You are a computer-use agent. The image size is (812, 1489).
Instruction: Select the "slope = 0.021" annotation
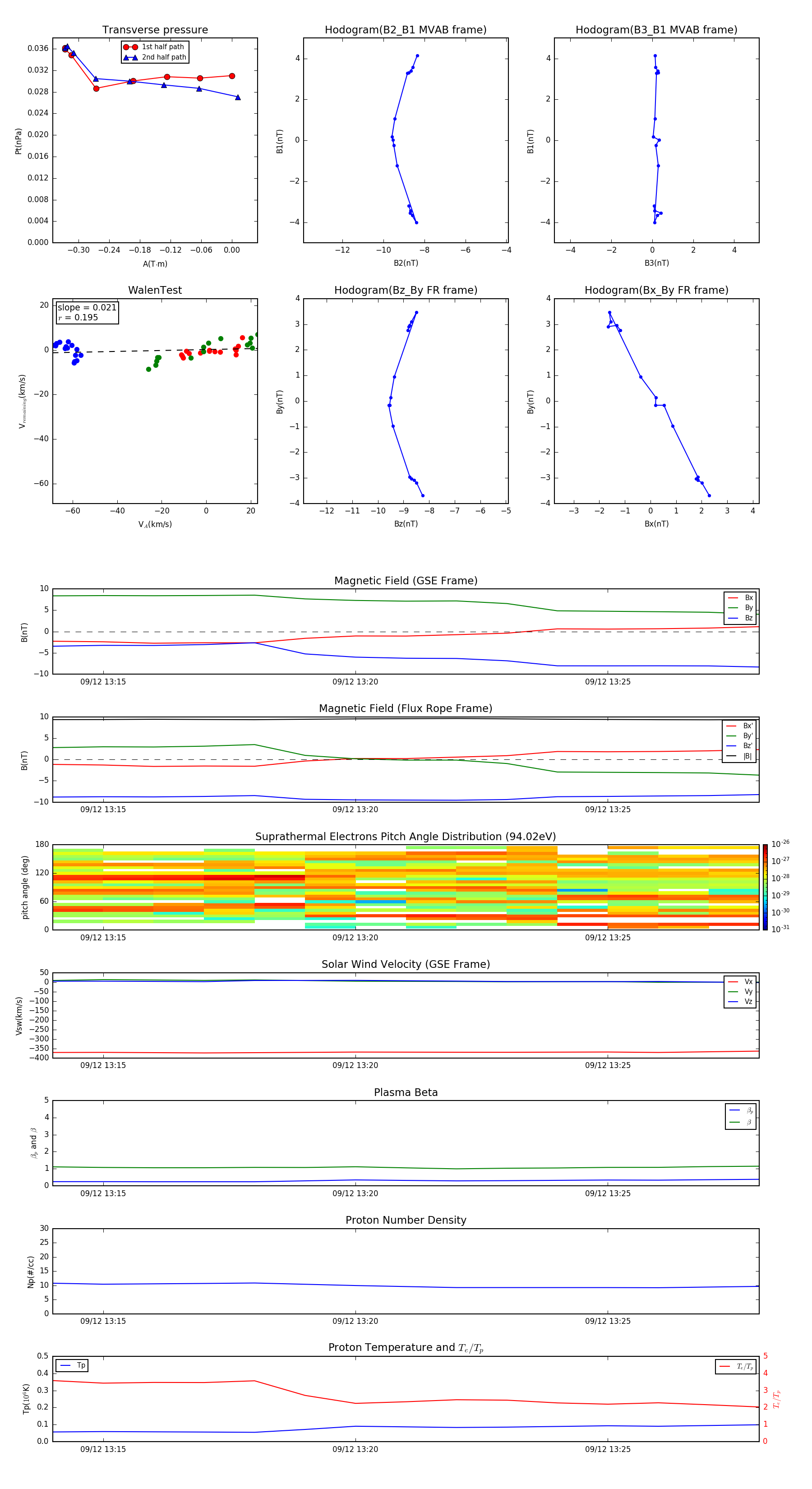pos(87,308)
